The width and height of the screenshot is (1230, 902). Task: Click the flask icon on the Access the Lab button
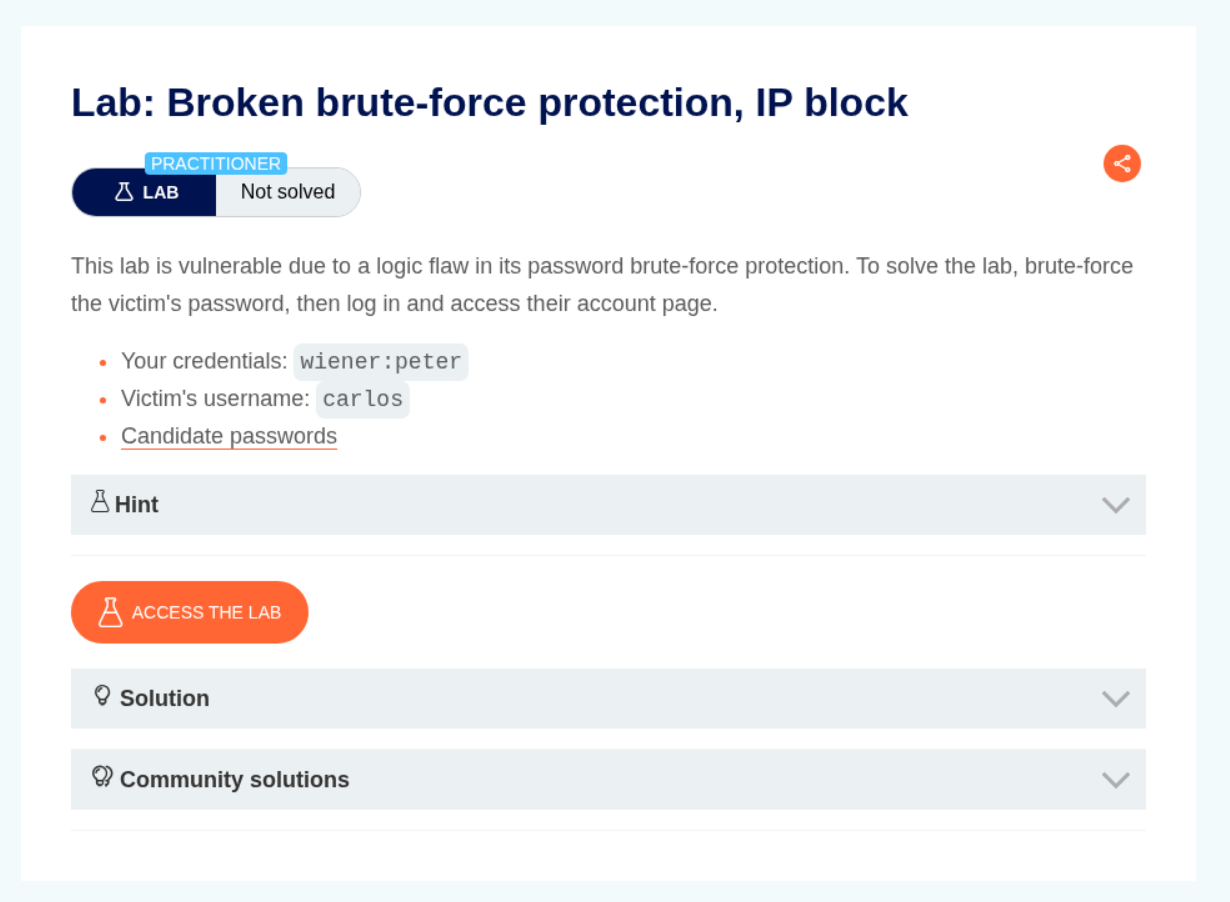pyautogui.click(x=110, y=612)
